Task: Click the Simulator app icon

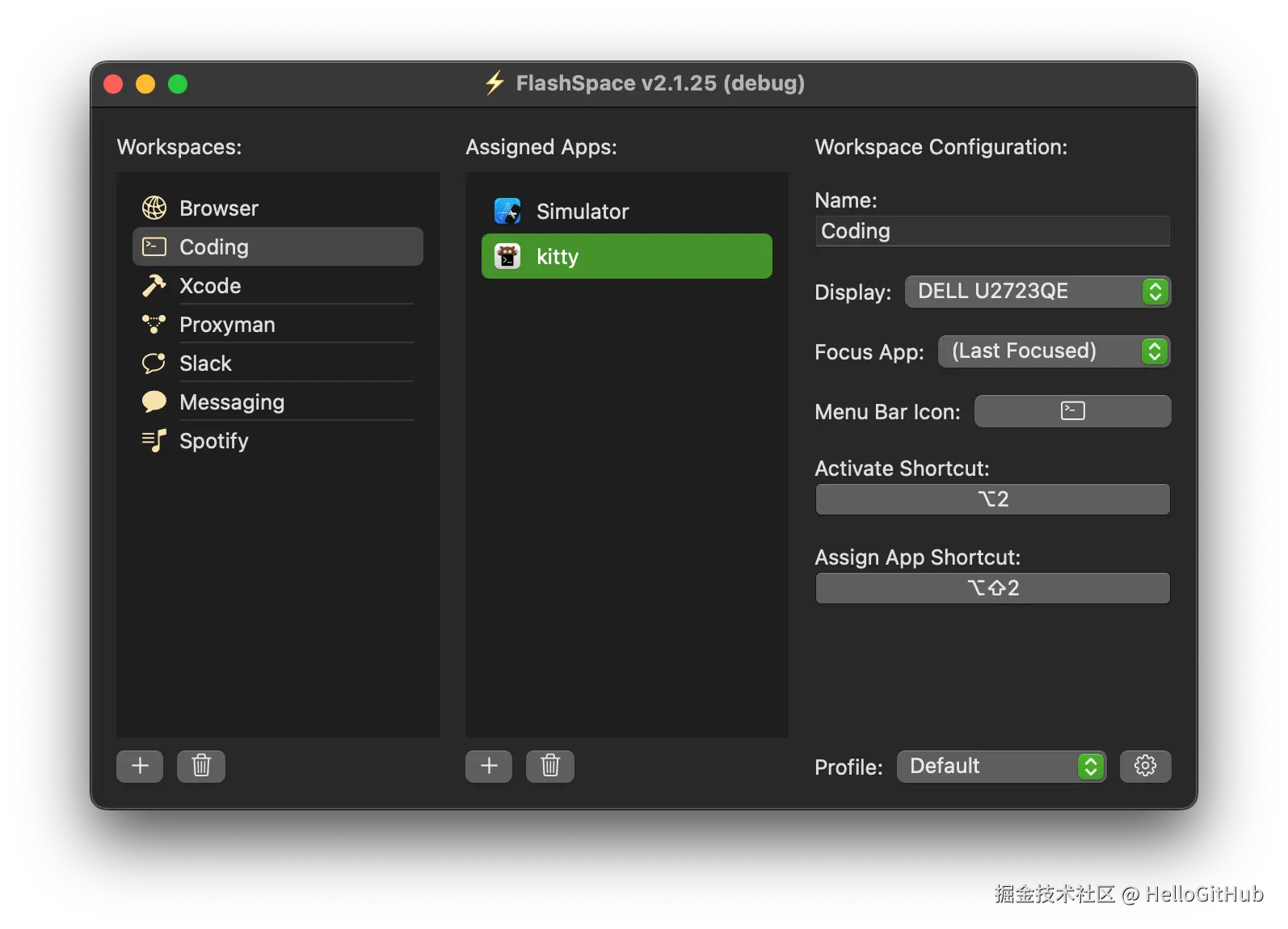Action: [507, 212]
